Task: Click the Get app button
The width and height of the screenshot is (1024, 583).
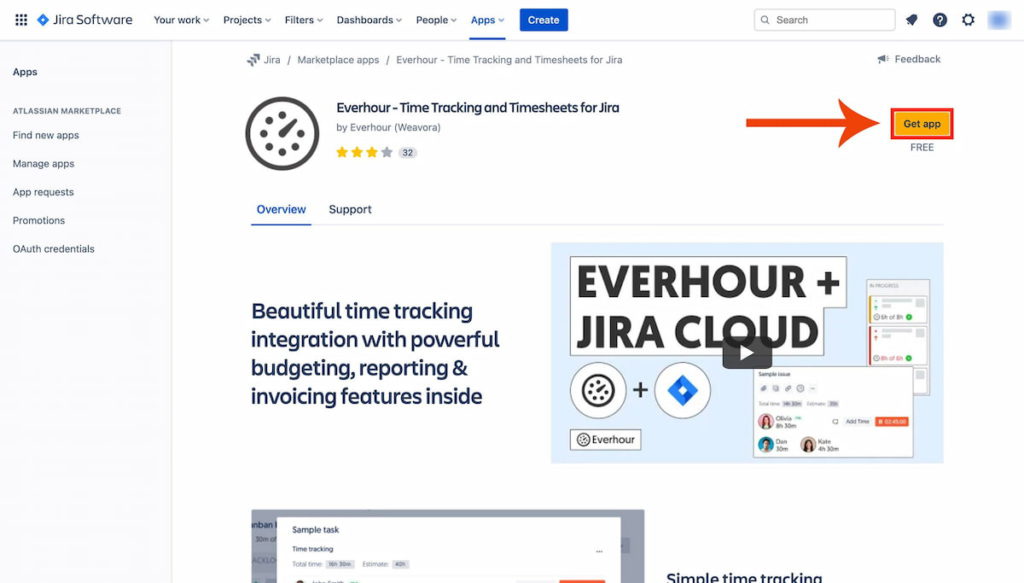Action: (921, 123)
